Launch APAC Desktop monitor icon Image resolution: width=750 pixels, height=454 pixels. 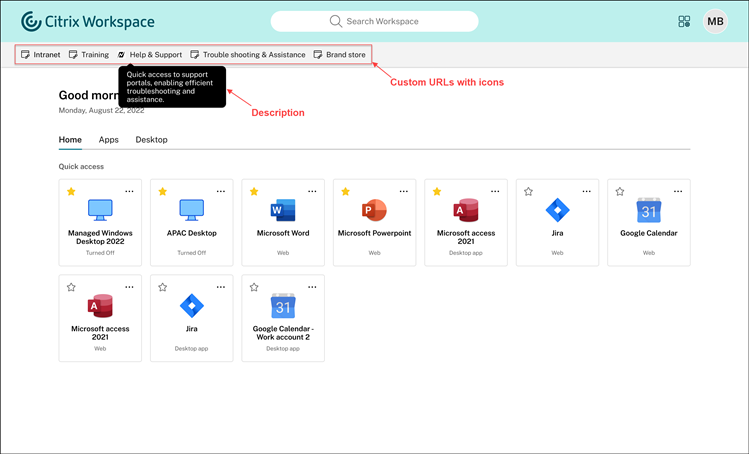(x=192, y=210)
